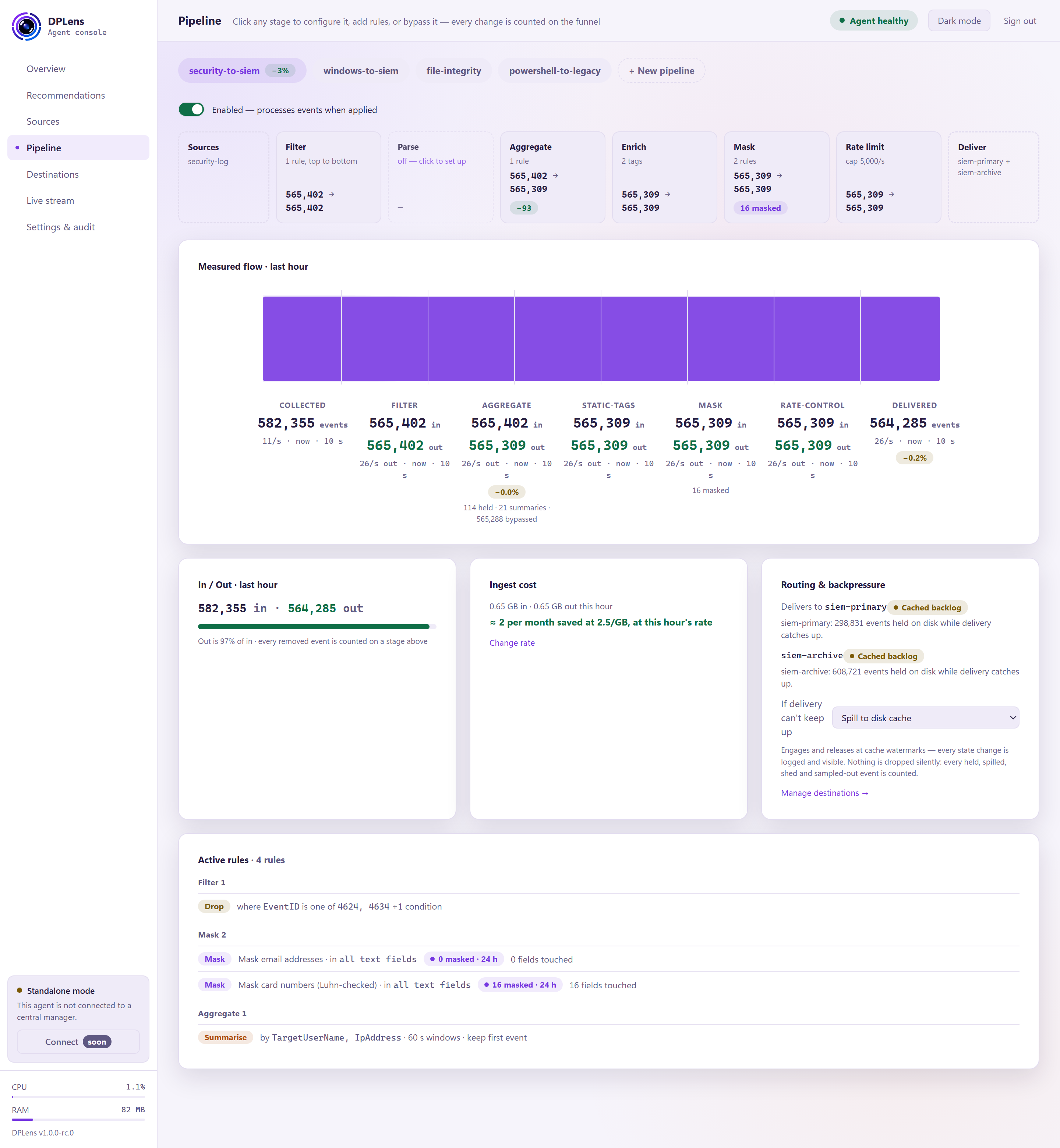Viewport: 1060px width, 1148px height.
Task: Click Cached backlog badge for siem-primary
Action: pos(927,607)
